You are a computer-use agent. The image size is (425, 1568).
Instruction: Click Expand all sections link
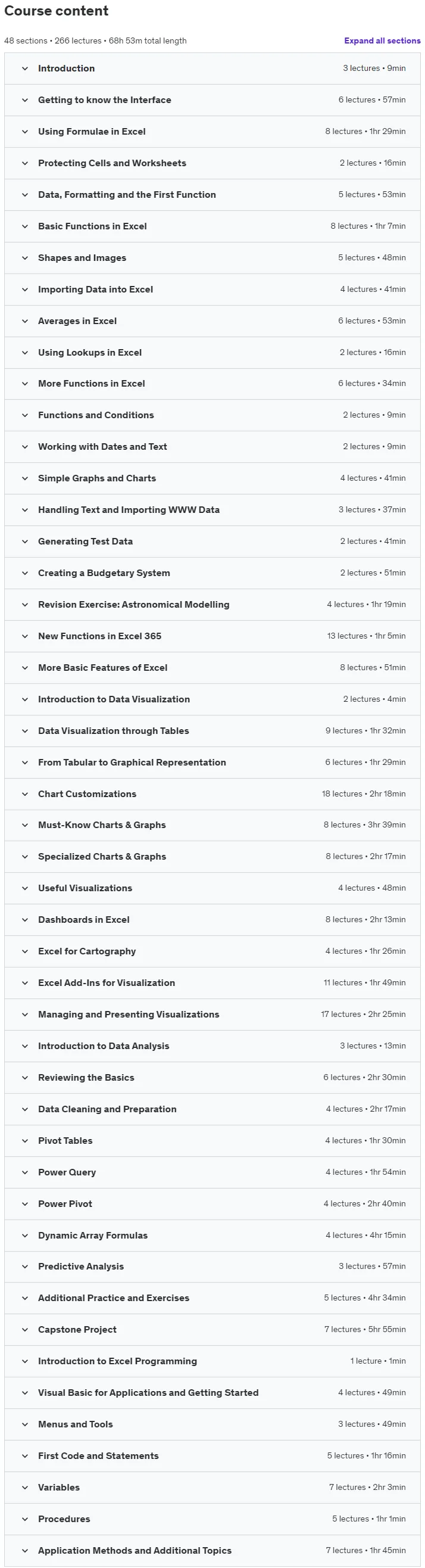click(x=382, y=41)
